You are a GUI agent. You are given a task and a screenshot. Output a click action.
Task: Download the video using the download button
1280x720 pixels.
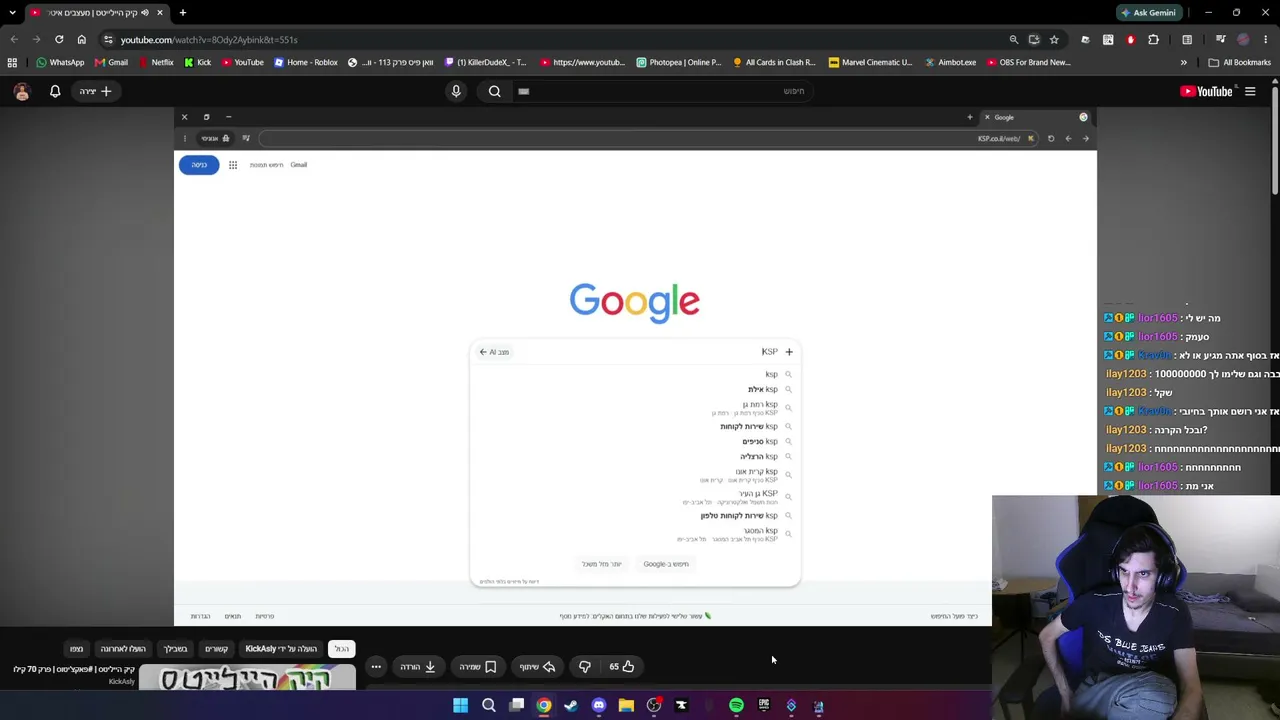point(418,667)
